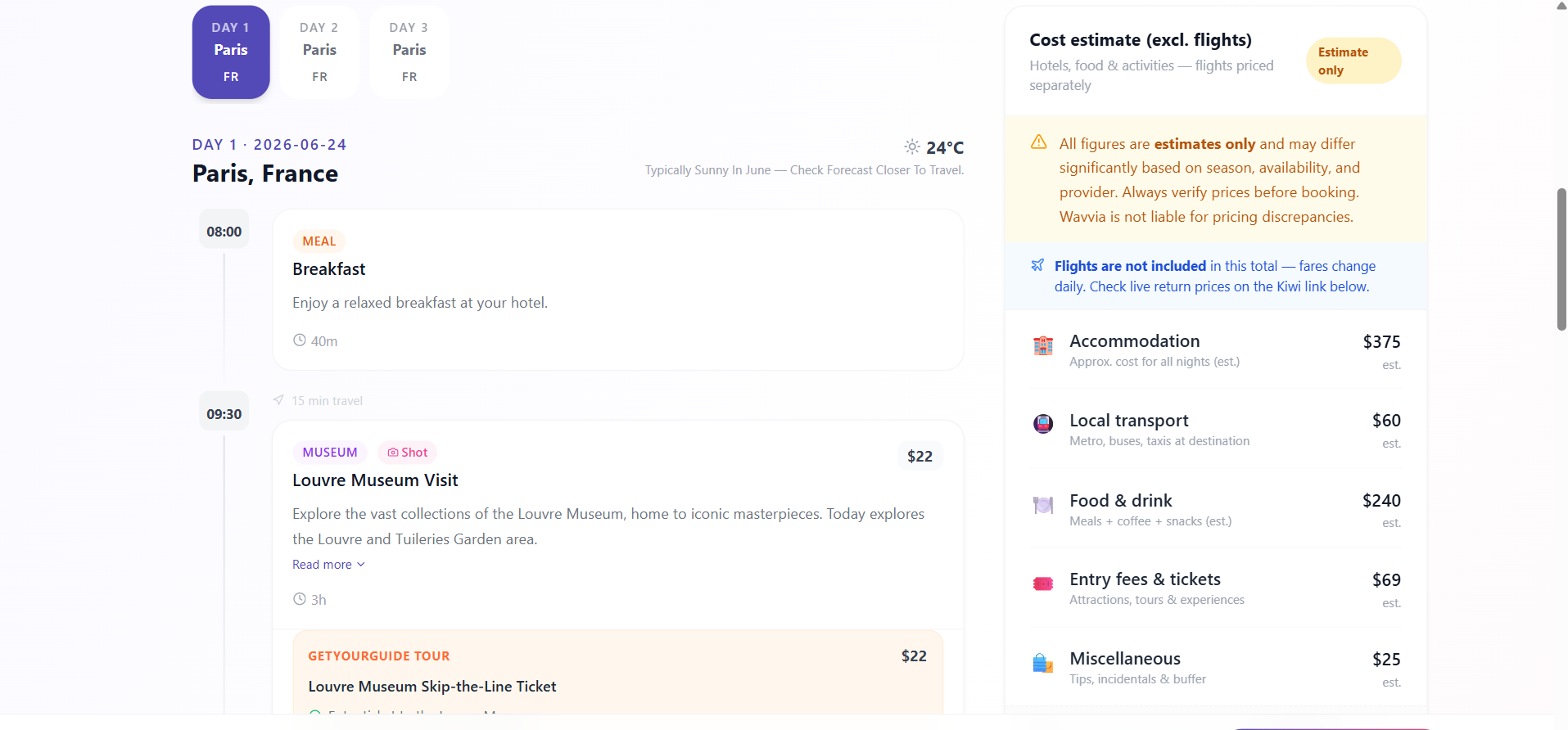Click the MEAL category tag
Viewport: 1568px width, 730px height.
coord(319,241)
